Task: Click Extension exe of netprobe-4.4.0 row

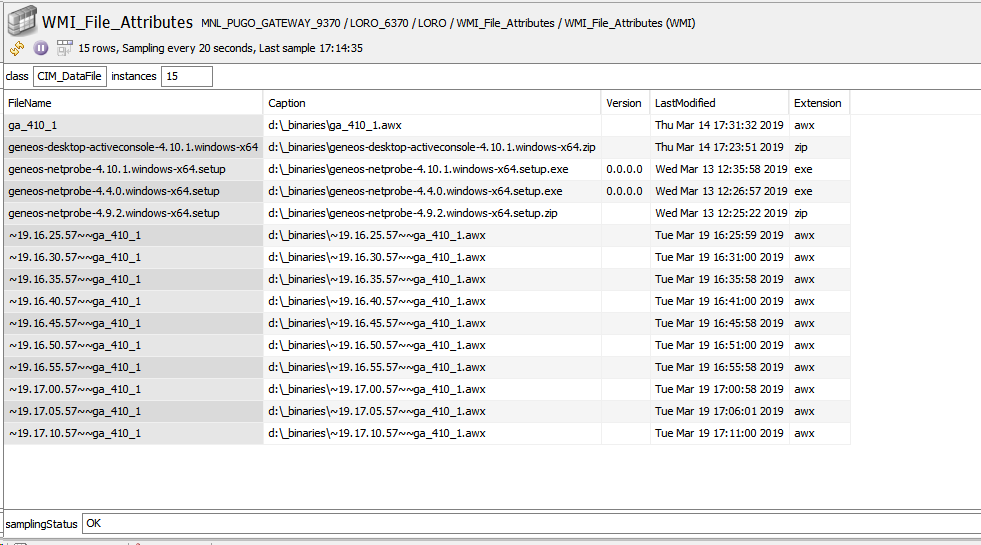Action: click(820, 191)
